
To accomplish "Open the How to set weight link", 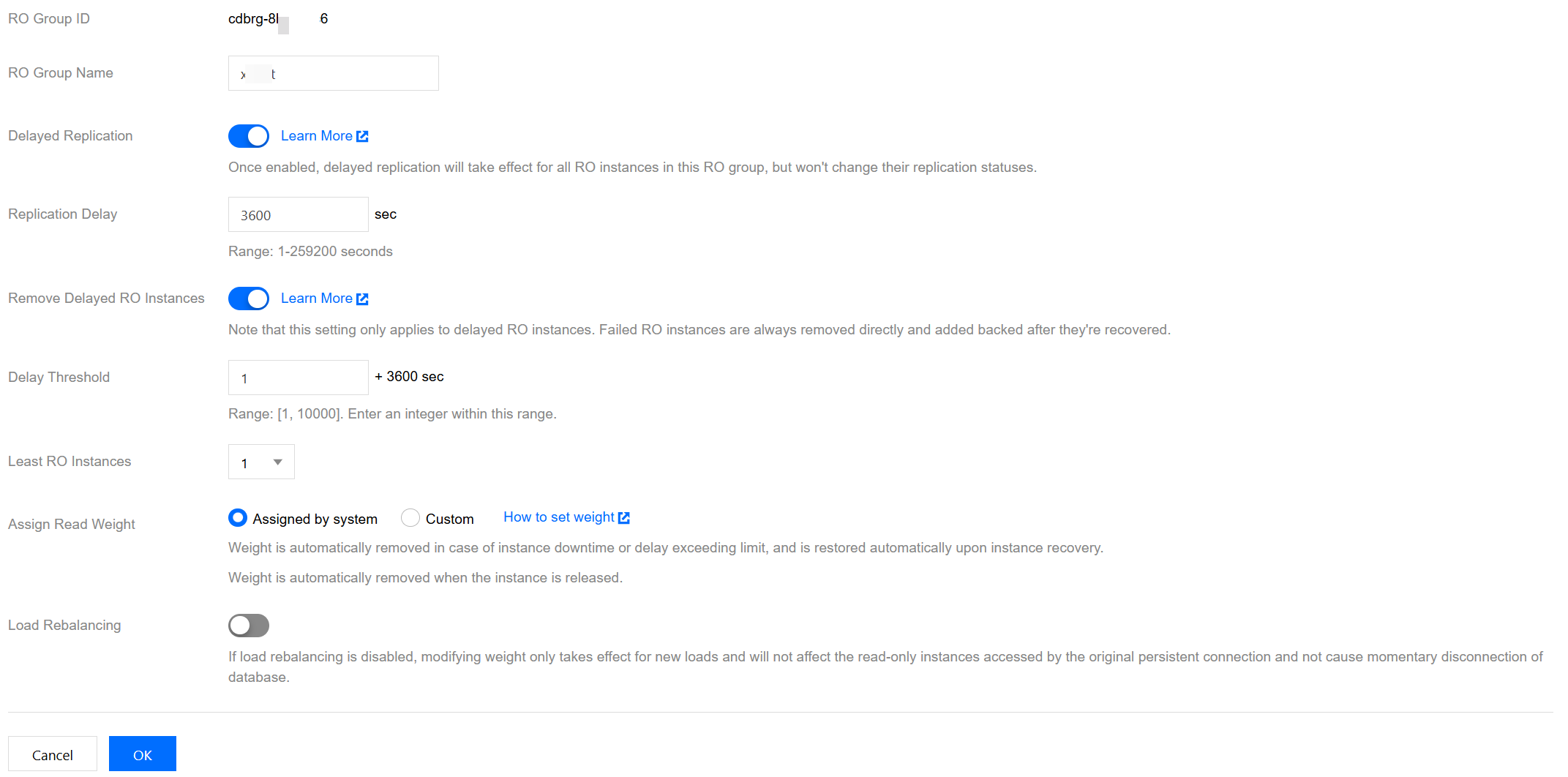I will point(558,517).
